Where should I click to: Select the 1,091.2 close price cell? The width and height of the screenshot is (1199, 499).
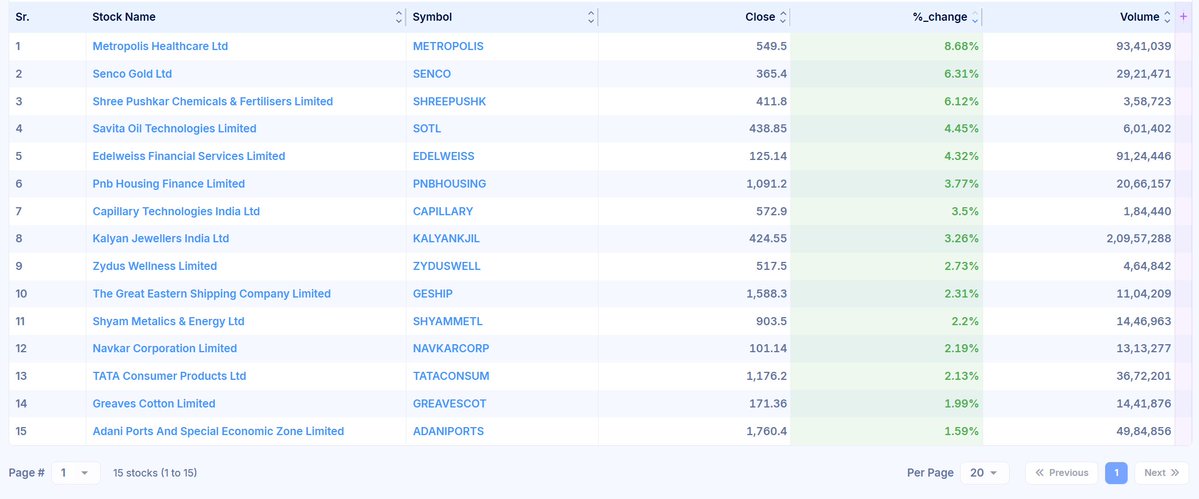point(694,183)
